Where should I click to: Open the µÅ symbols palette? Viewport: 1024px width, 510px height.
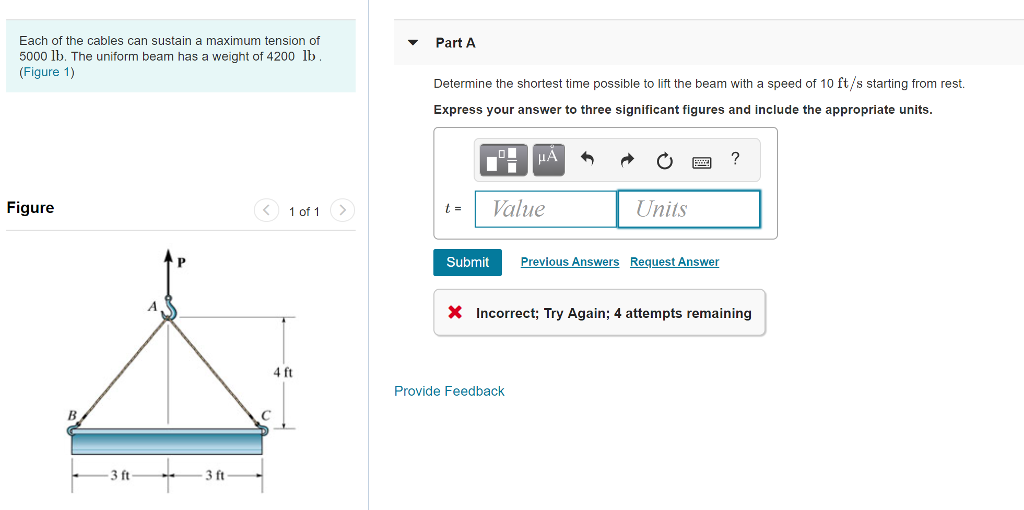click(549, 160)
